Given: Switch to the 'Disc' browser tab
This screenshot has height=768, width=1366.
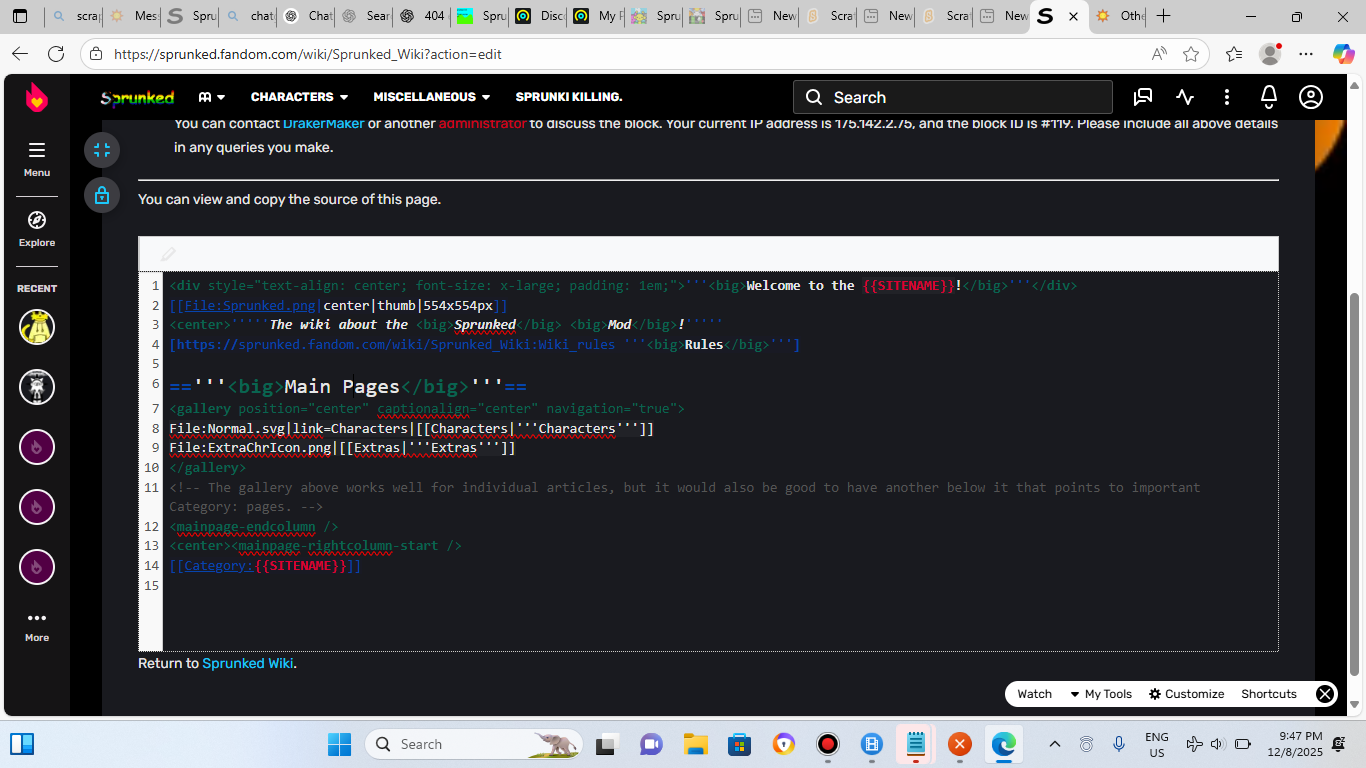Looking at the screenshot, I should click(539, 16).
